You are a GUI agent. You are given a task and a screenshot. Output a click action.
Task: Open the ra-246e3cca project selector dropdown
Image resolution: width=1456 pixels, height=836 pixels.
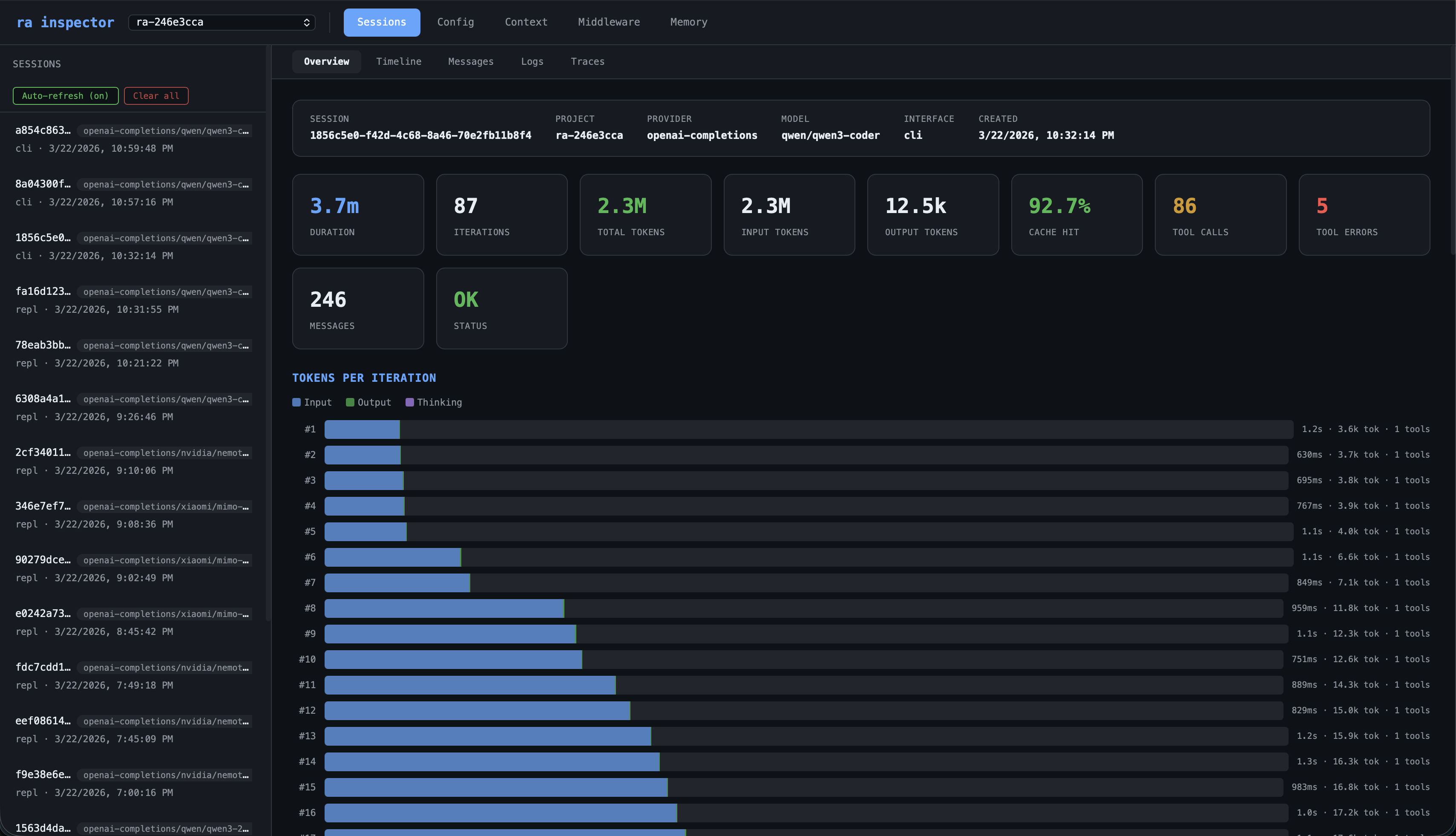pyautogui.click(x=222, y=23)
